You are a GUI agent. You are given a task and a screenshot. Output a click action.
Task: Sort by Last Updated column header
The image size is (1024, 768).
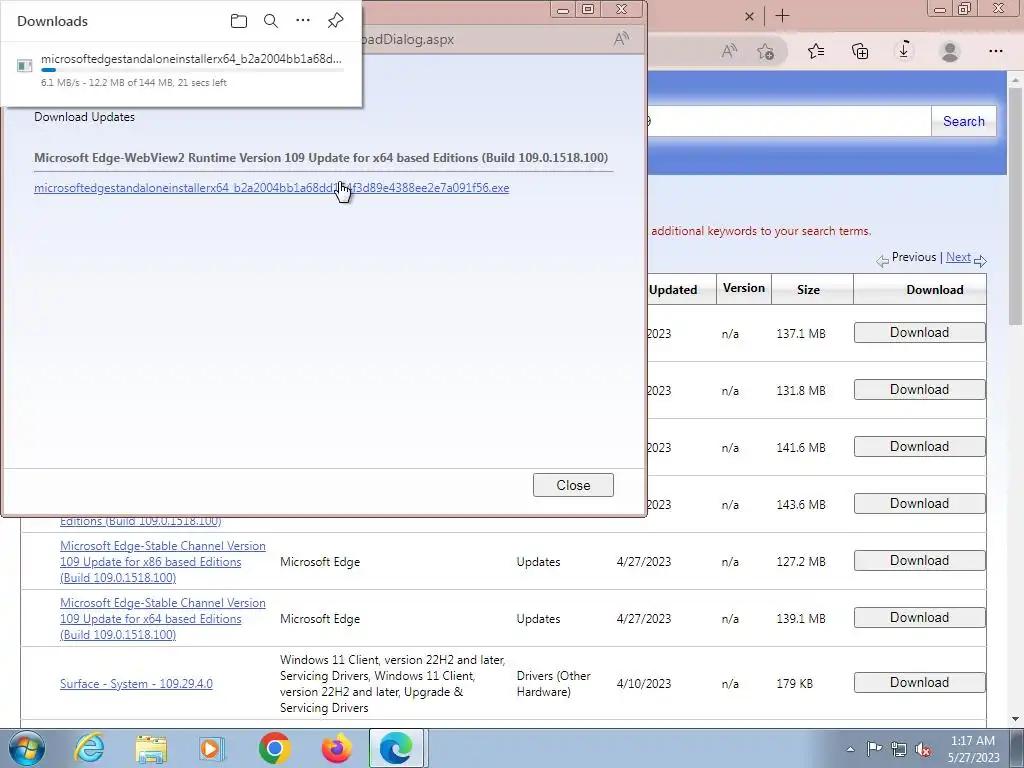673,290
